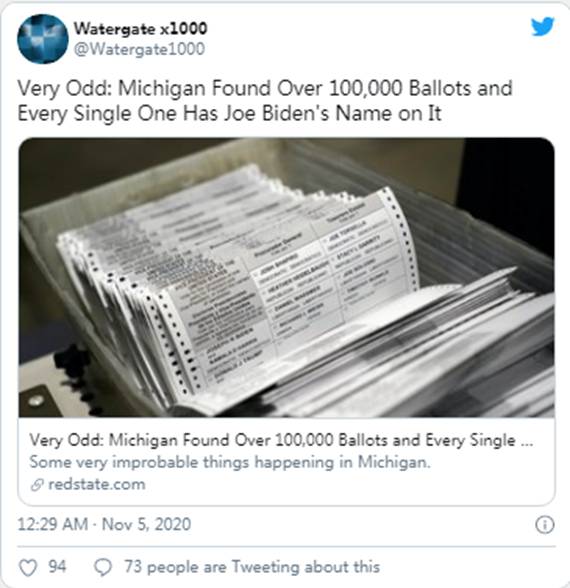Visit the @Watergate1000 handle link

click(x=139, y=49)
